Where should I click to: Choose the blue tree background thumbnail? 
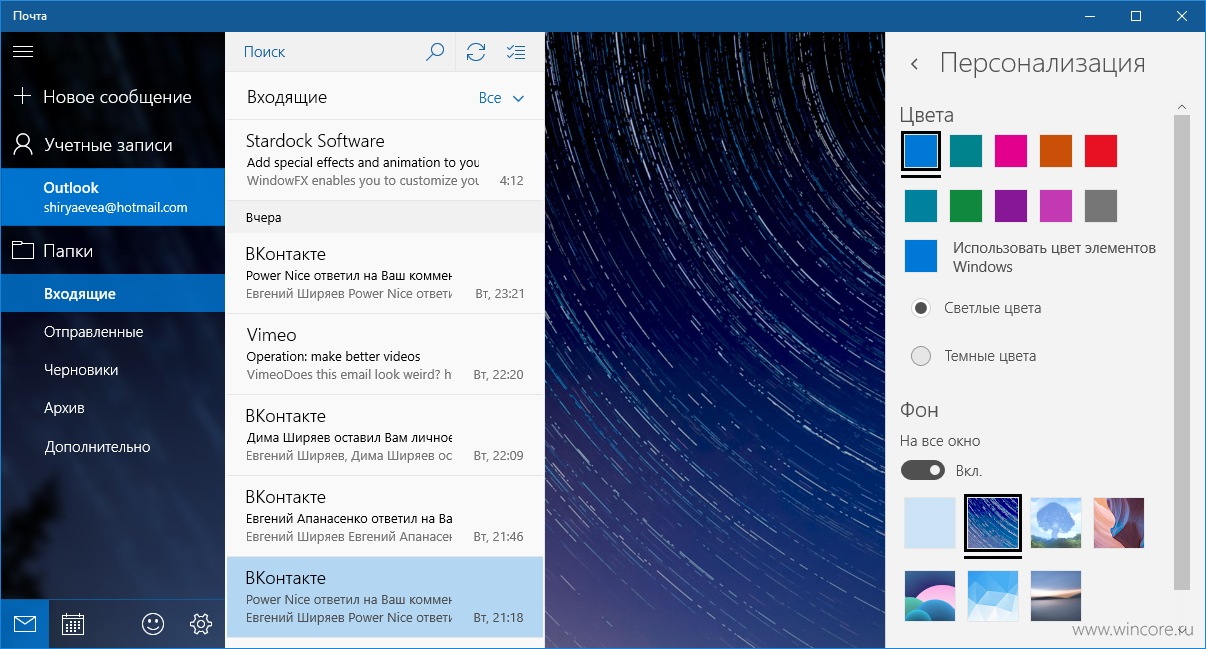tap(1056, 523)
